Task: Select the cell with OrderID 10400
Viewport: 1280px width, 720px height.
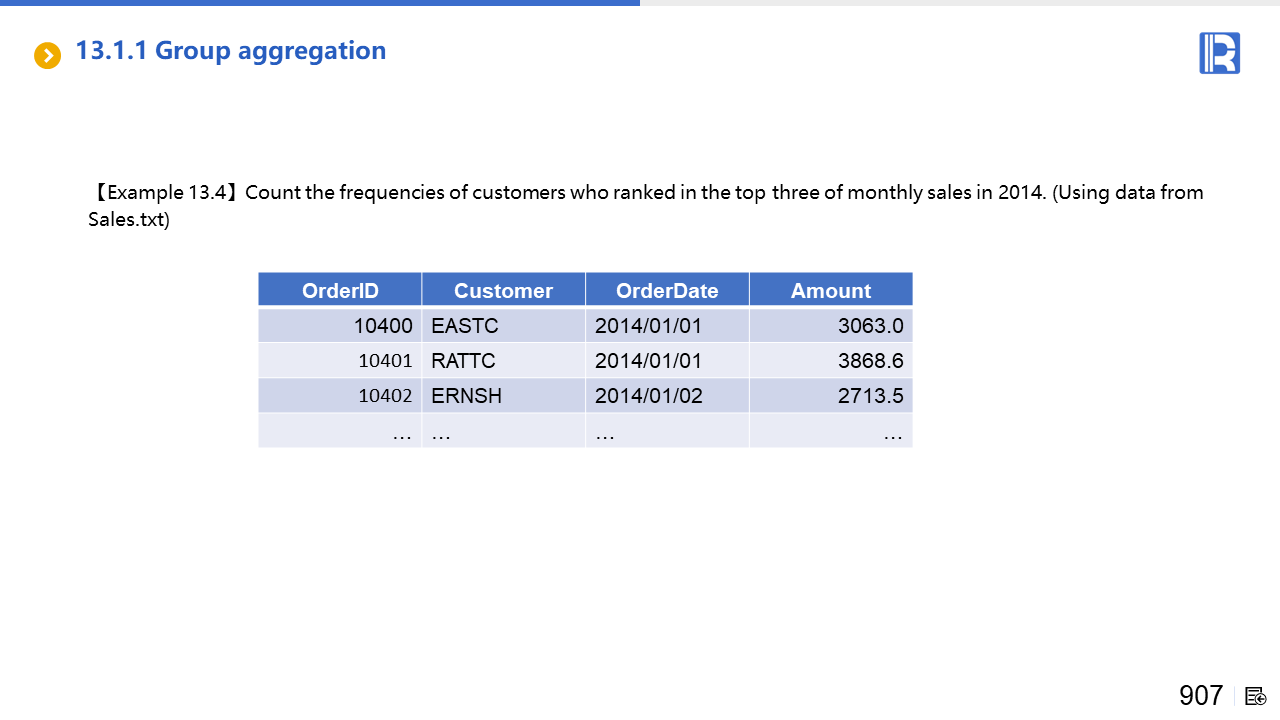Action: coord(340,326)
